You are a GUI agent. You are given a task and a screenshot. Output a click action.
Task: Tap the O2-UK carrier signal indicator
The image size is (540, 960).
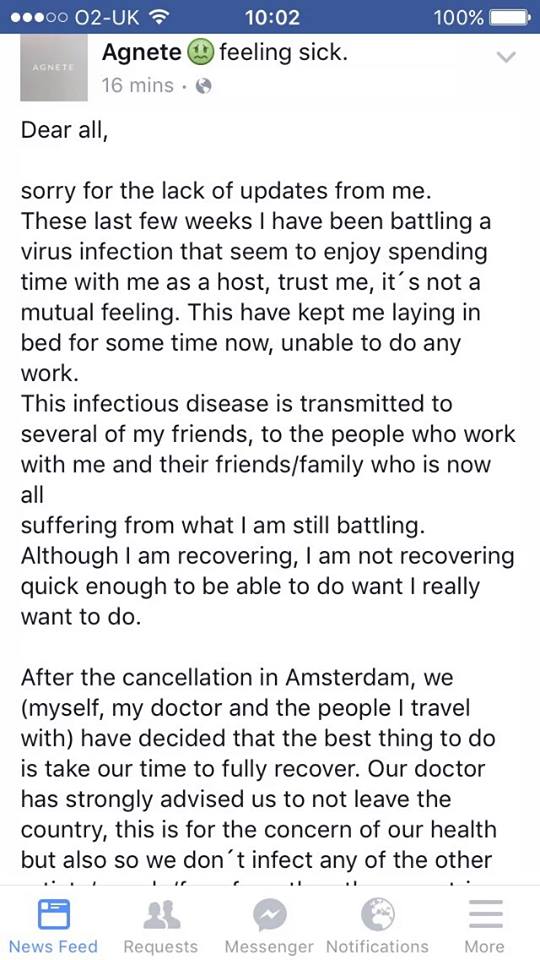point(78,17)
